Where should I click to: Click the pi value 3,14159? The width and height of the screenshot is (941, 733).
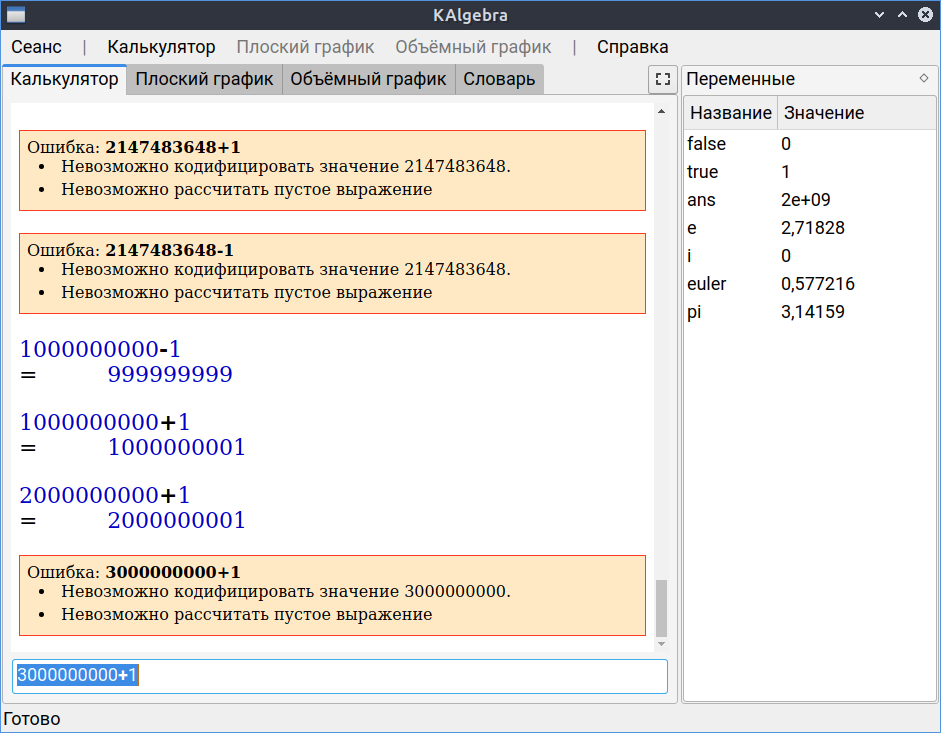tap(813, 312)
